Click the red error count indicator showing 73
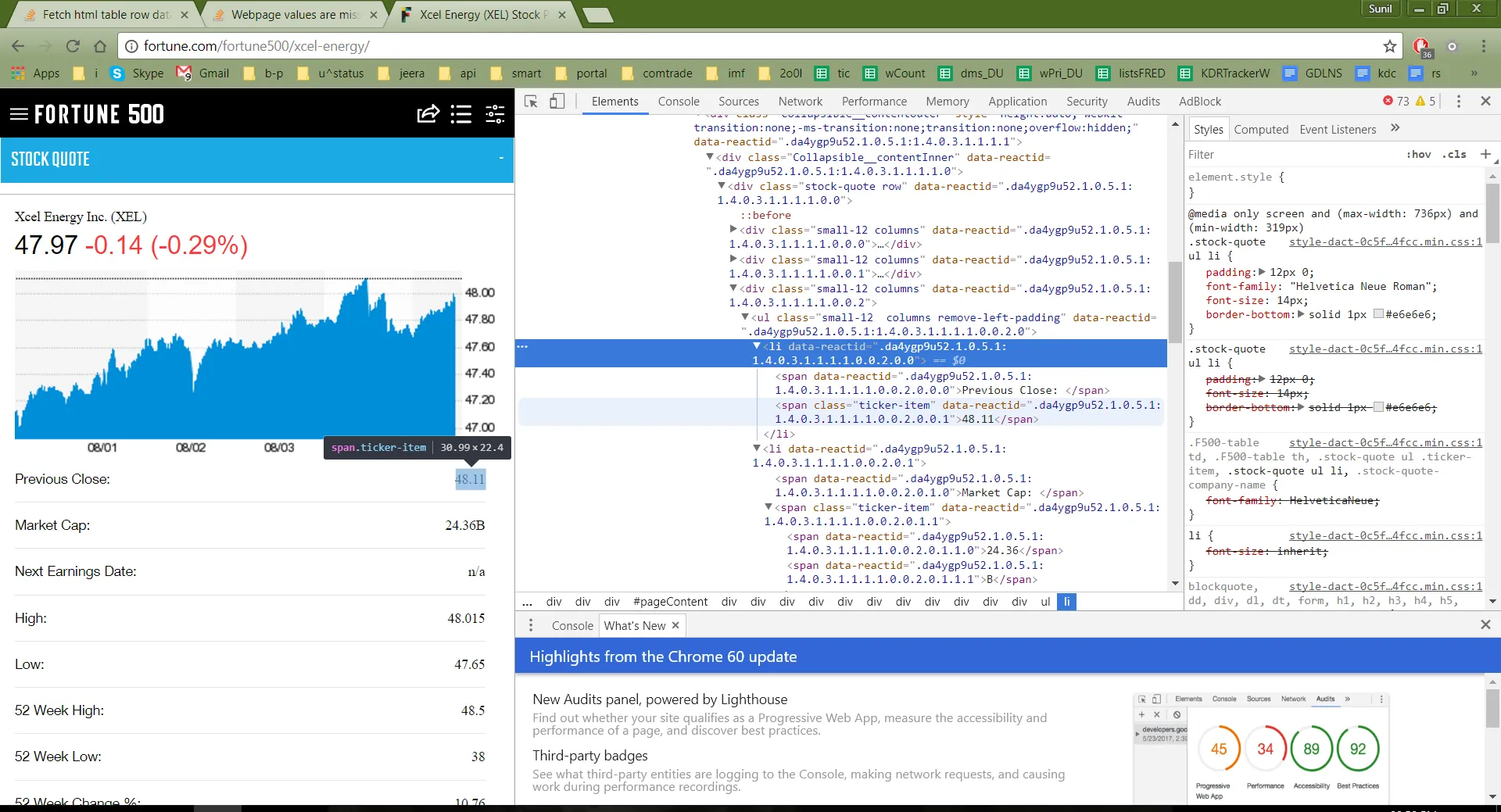Screen dimensions: 1501x812 (1396, 102)
